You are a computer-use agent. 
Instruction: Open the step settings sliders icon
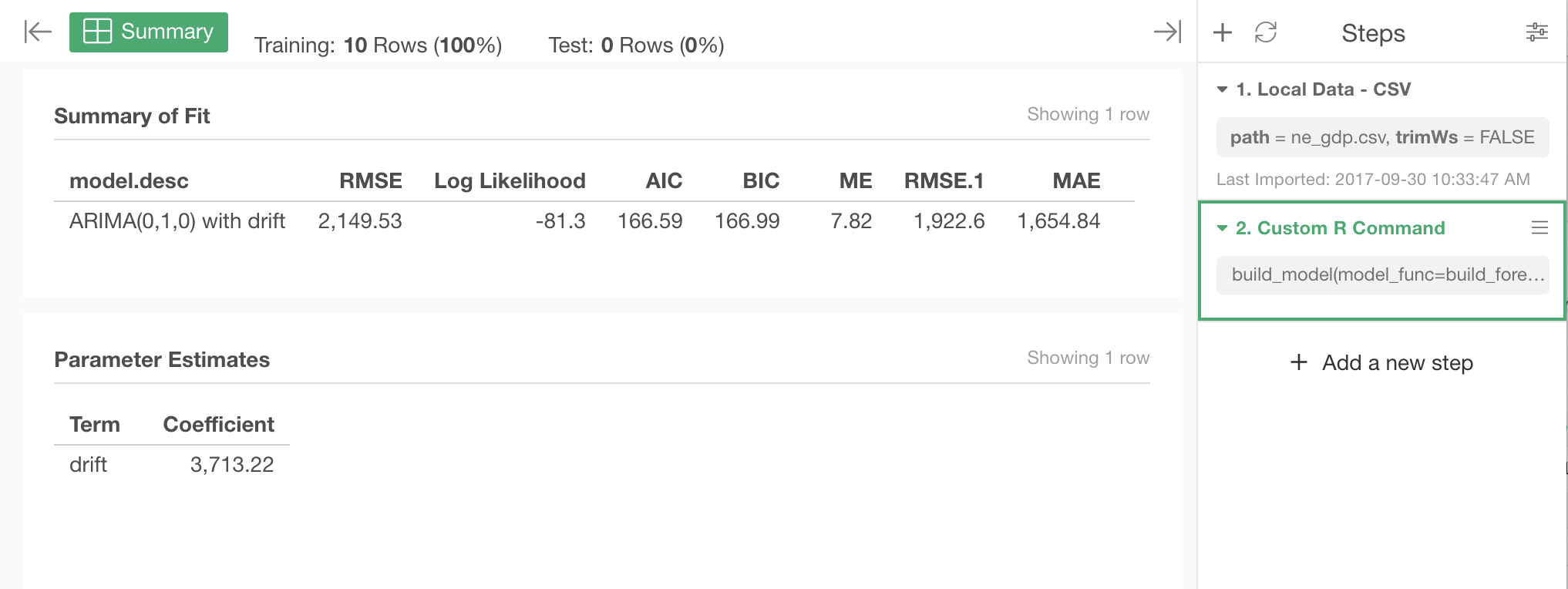pos(1536,32)
